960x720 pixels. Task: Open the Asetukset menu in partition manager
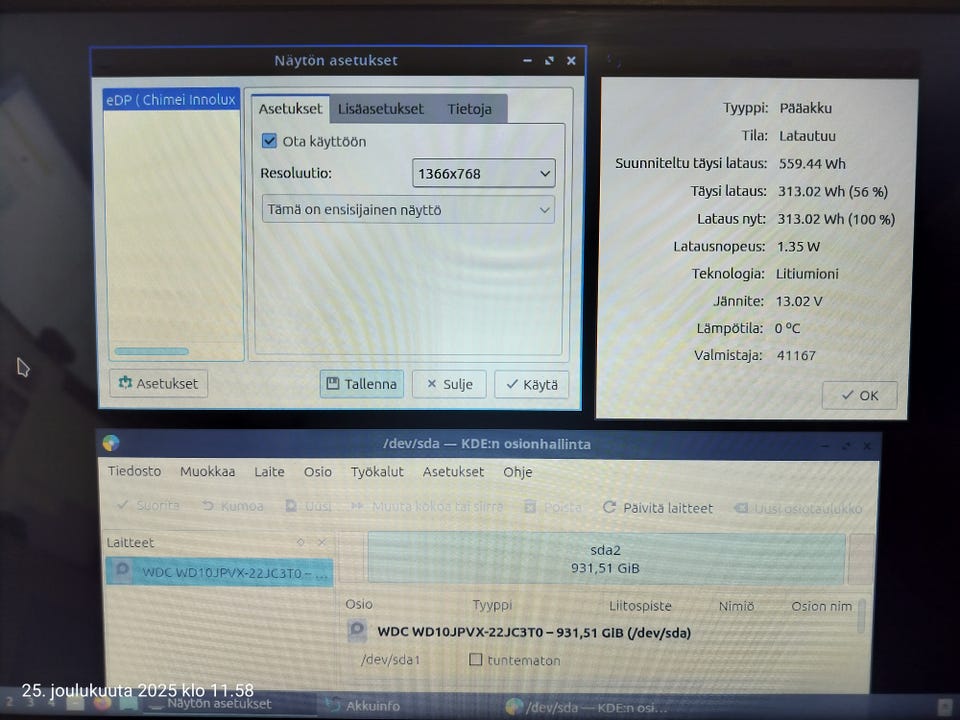453,471
